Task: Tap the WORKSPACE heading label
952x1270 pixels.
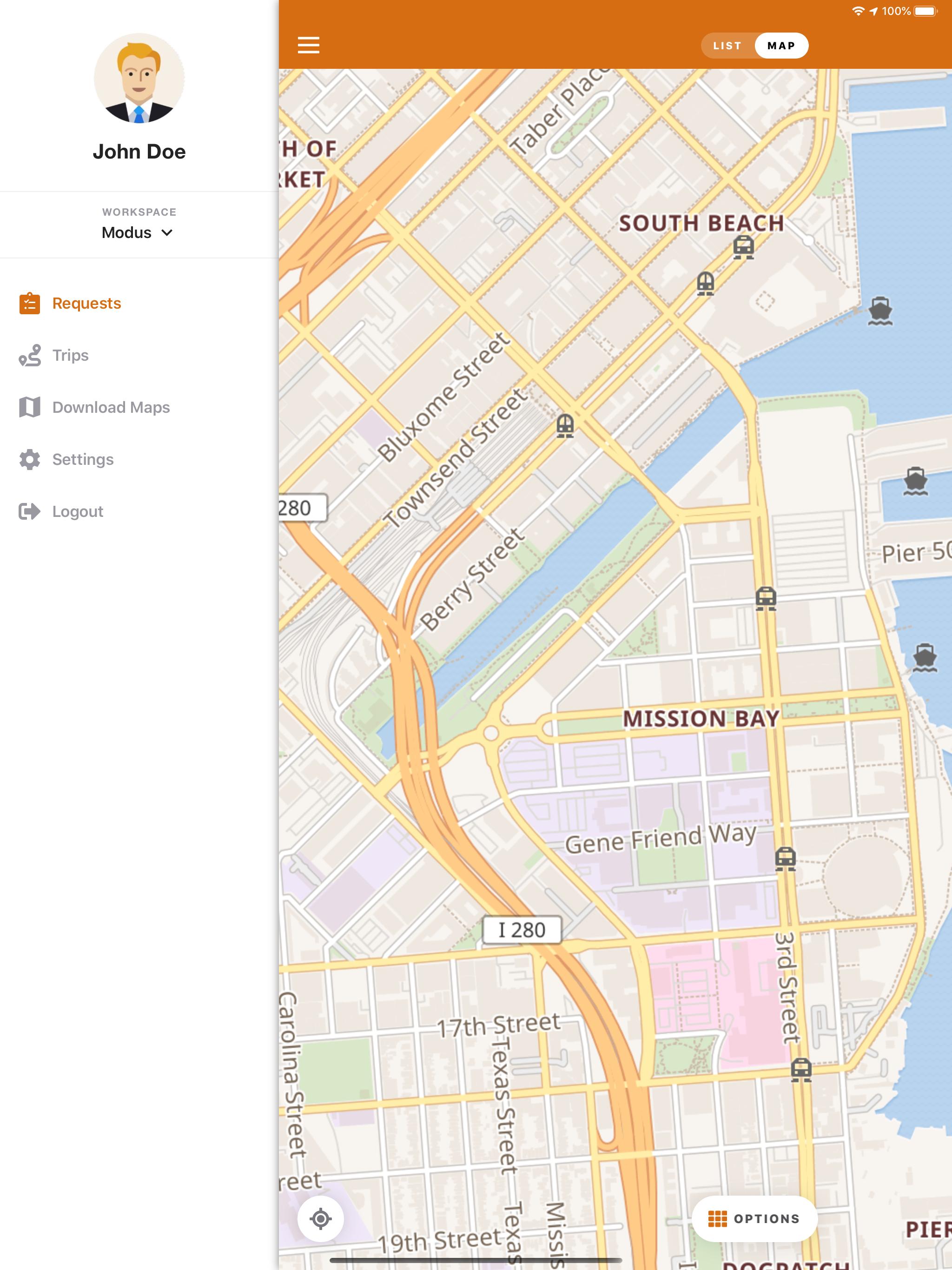Action: [x=139, y=212]
